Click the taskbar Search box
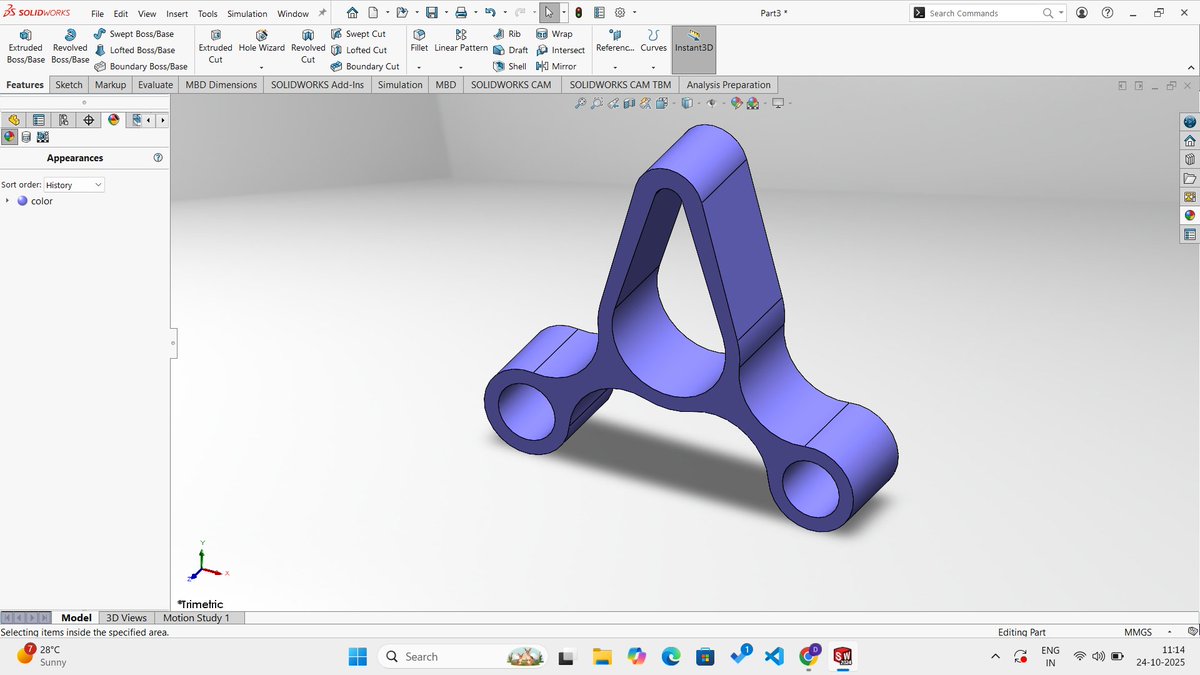Screen dimensions: 1200x675 [x=463, y=656]
